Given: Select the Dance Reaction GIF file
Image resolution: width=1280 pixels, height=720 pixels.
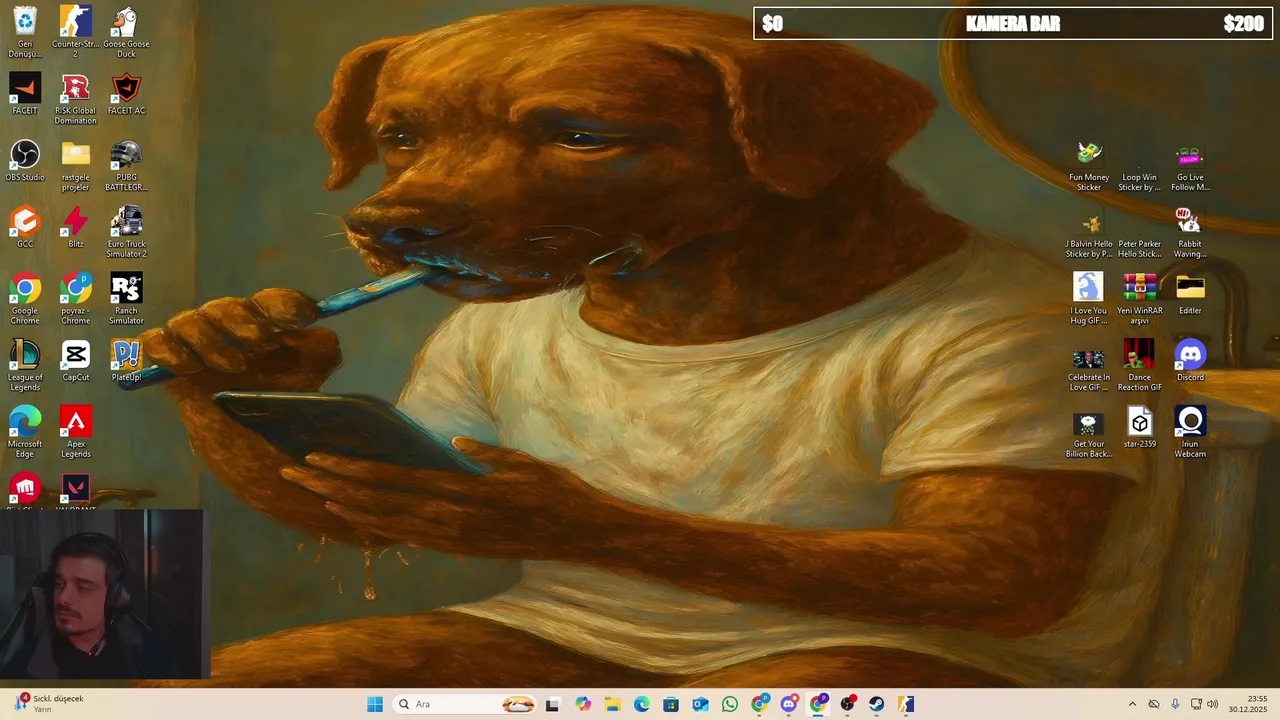Looking at the screenshot, I should point(1139,365).
